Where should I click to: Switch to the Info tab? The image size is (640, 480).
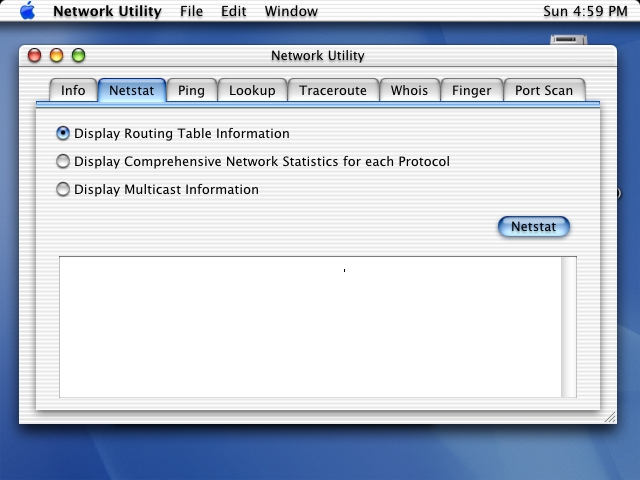pyautogui.click(x=73, y=90)
